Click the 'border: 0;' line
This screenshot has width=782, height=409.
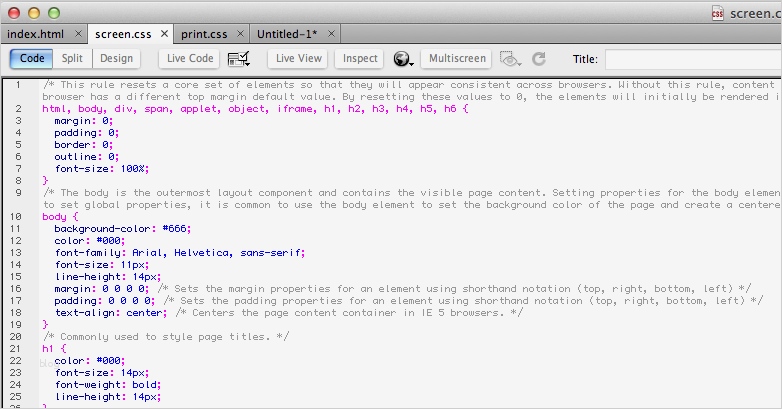click(x=84, y=145)
